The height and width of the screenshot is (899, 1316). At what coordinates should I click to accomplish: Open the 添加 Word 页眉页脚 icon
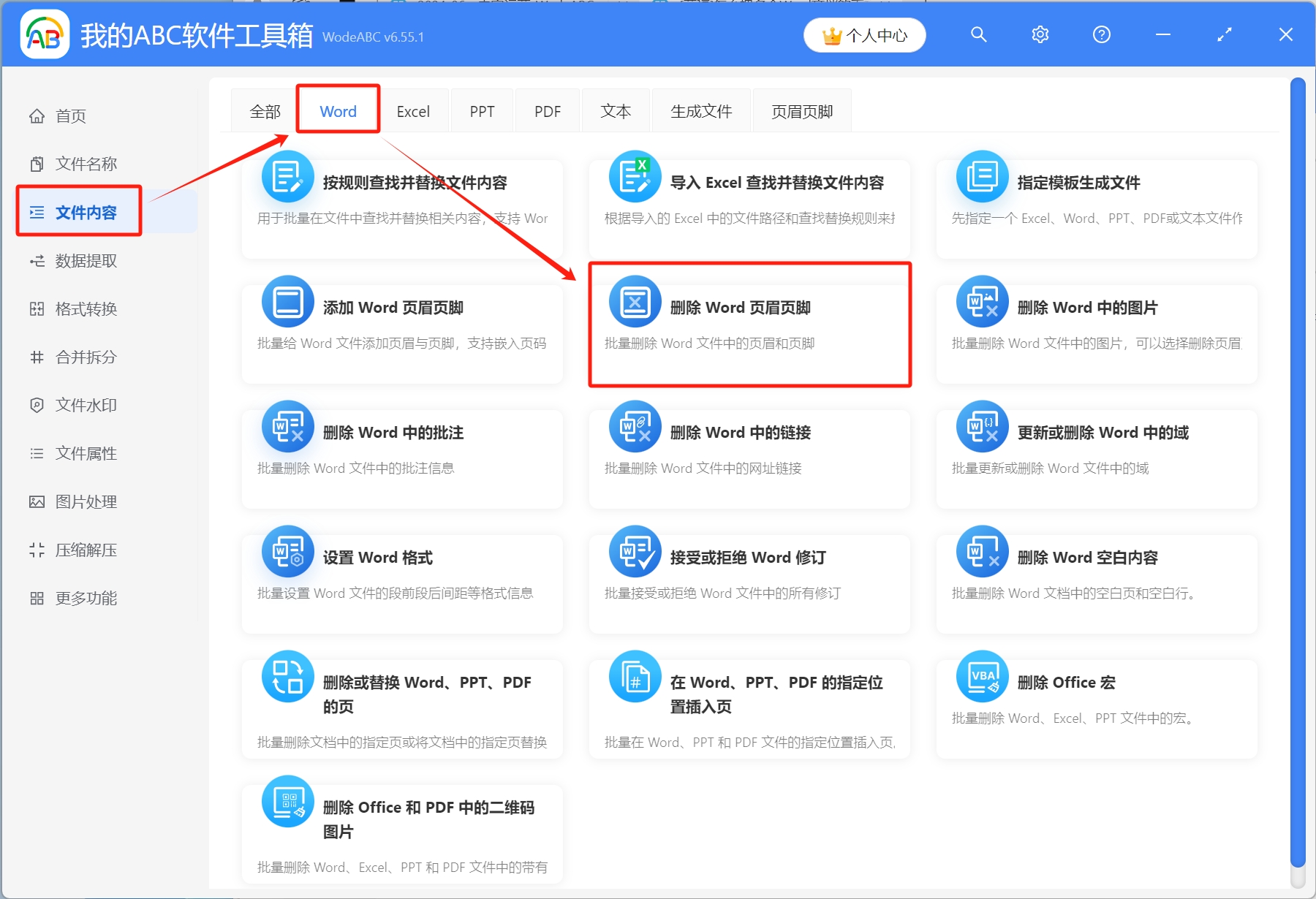[287, 300]
